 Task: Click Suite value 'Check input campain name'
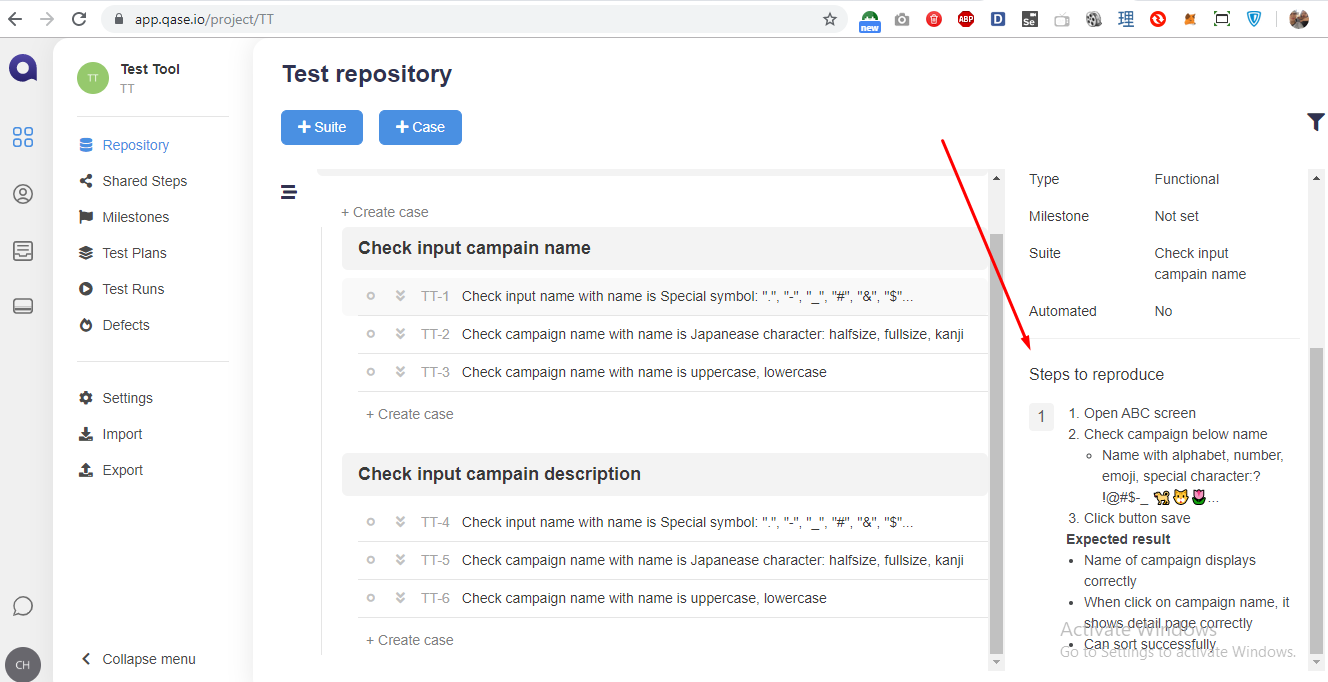(x=1200, y=264)
